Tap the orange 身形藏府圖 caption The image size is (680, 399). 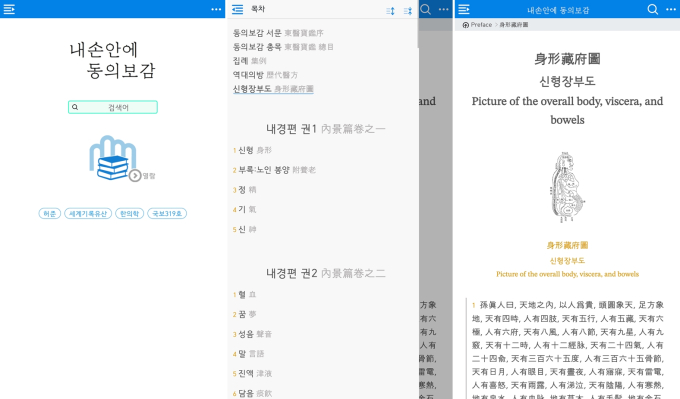tap(567, 245)
